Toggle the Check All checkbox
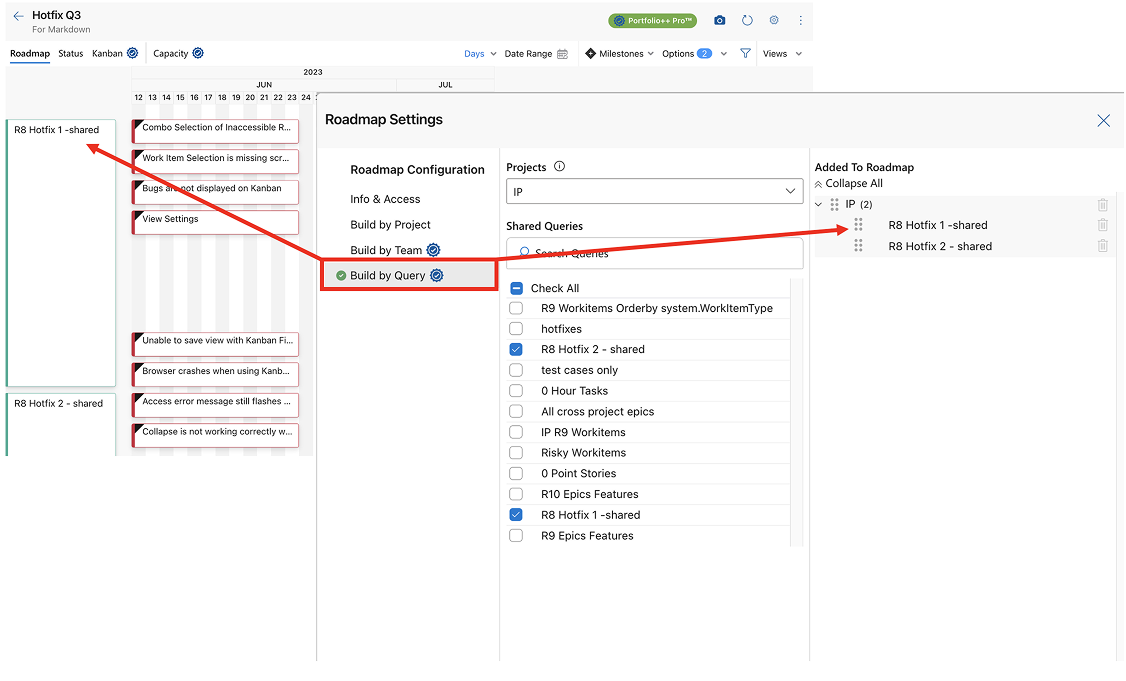1126x681 pixels. click(516, 288)
